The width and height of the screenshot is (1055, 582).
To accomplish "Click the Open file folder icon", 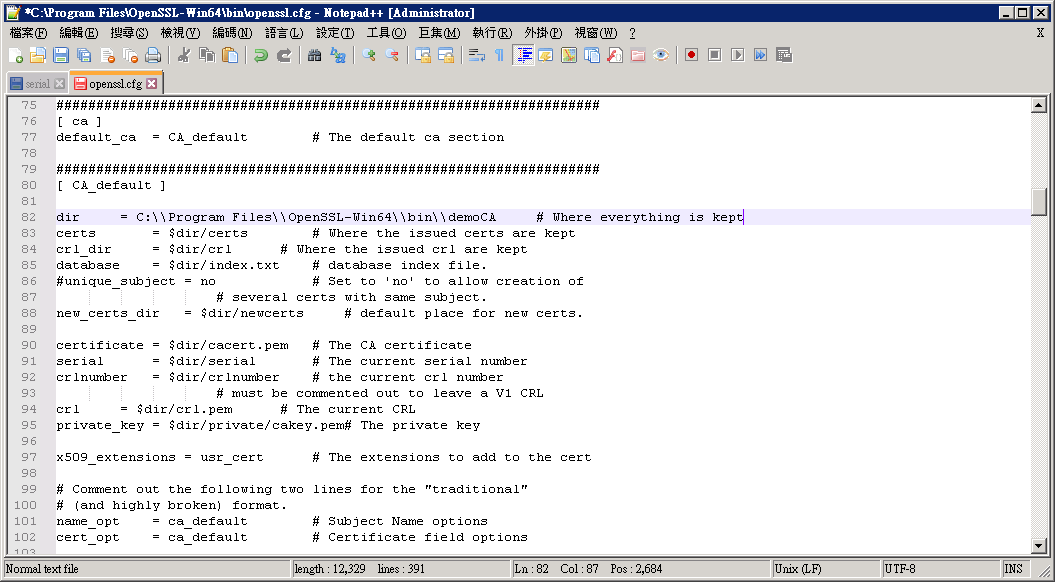I will (x=38, y=56).
